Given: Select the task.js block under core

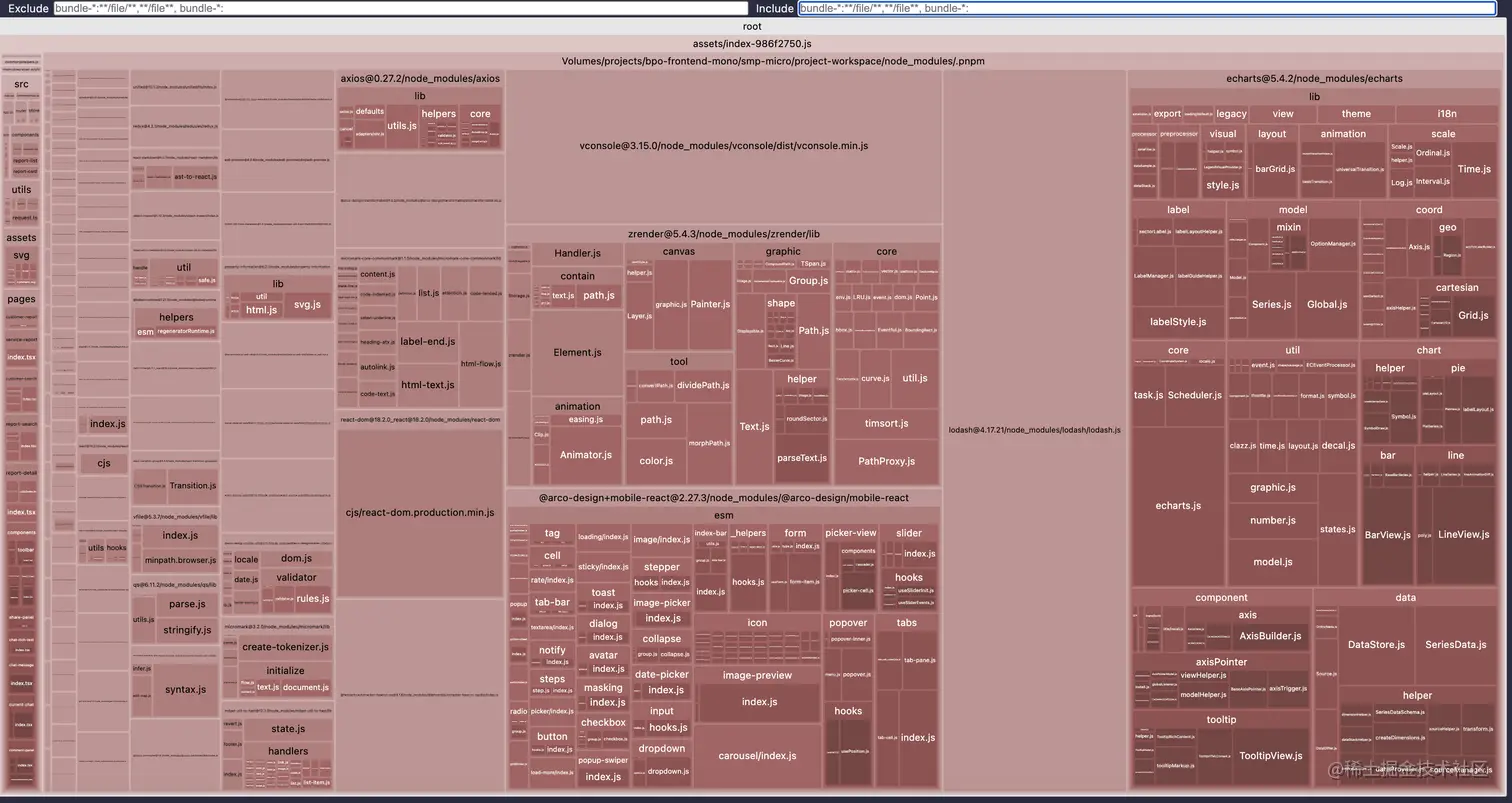Looking at the screenshot, I should tap(1148, 395).
